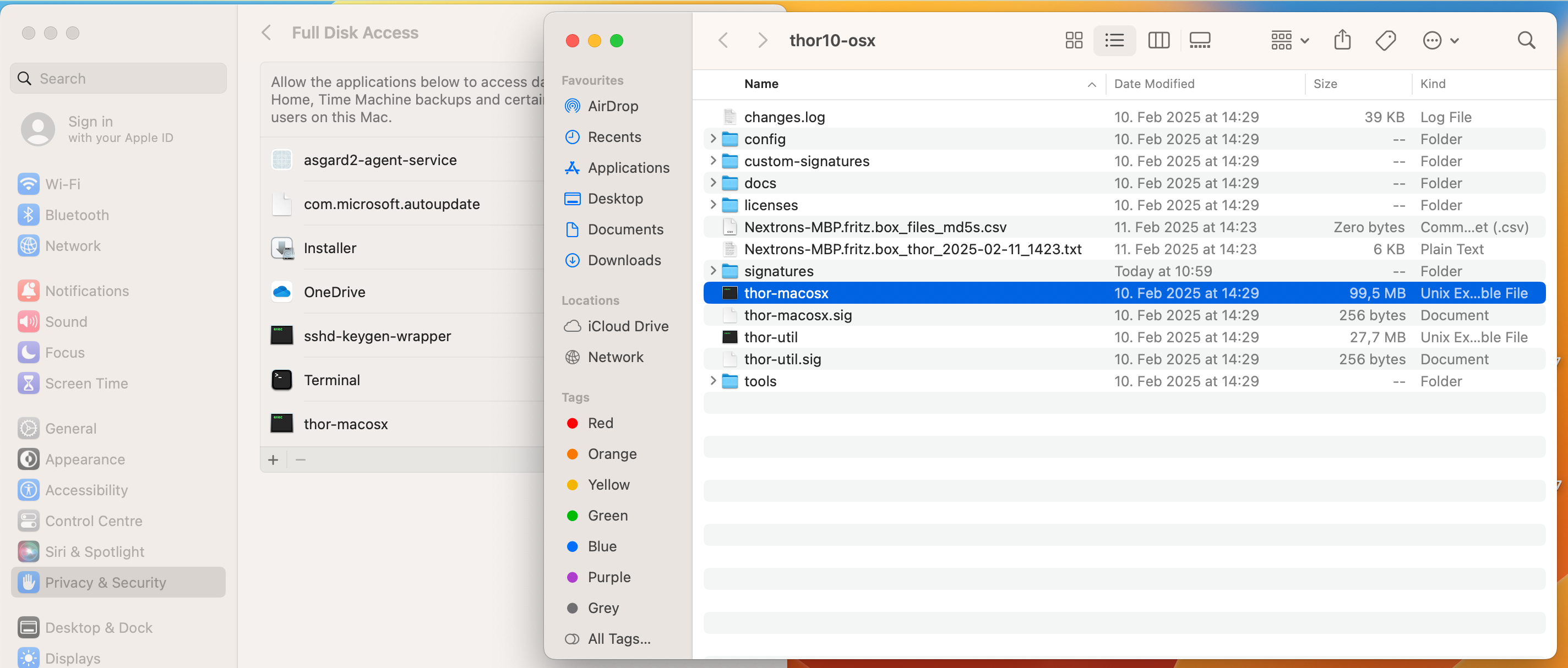The height and width of the screenshot is (668, 1568).
Task: Open the action ellipsis menu
Action: (1440, 41)
